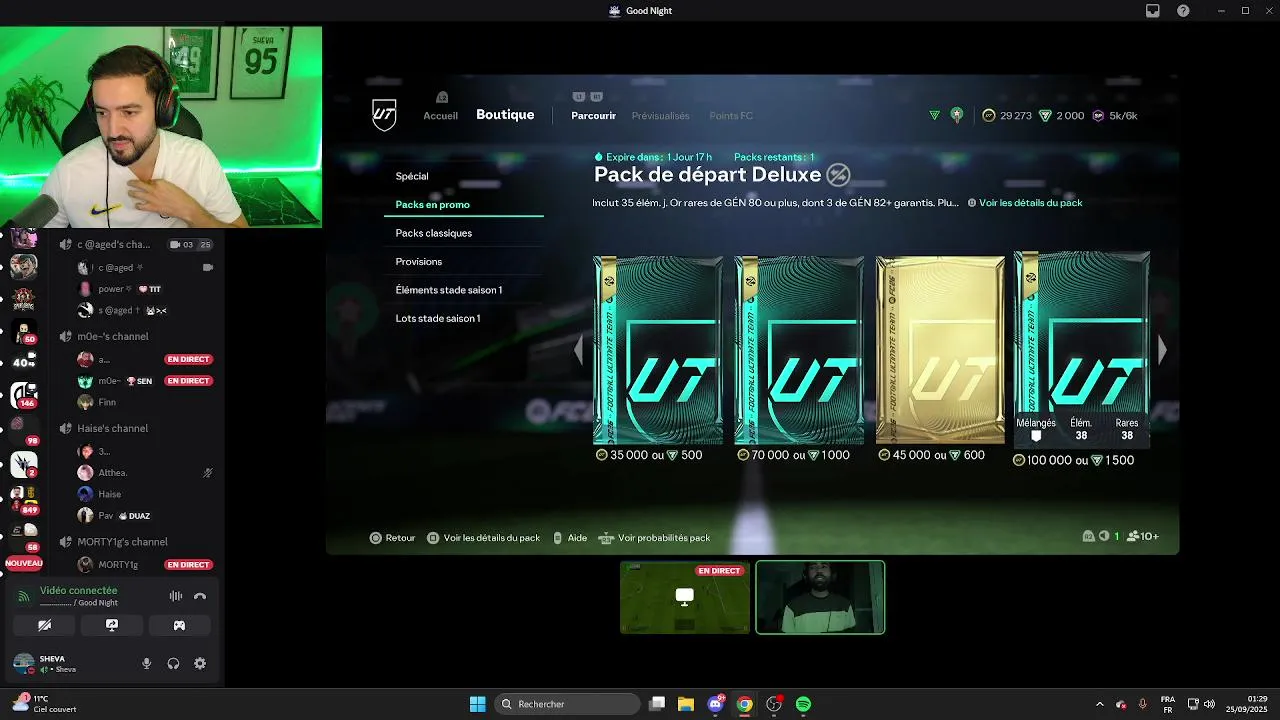1280x720 pixels.
Task: Open Packs classiques category
Action: tap(434, 233)
